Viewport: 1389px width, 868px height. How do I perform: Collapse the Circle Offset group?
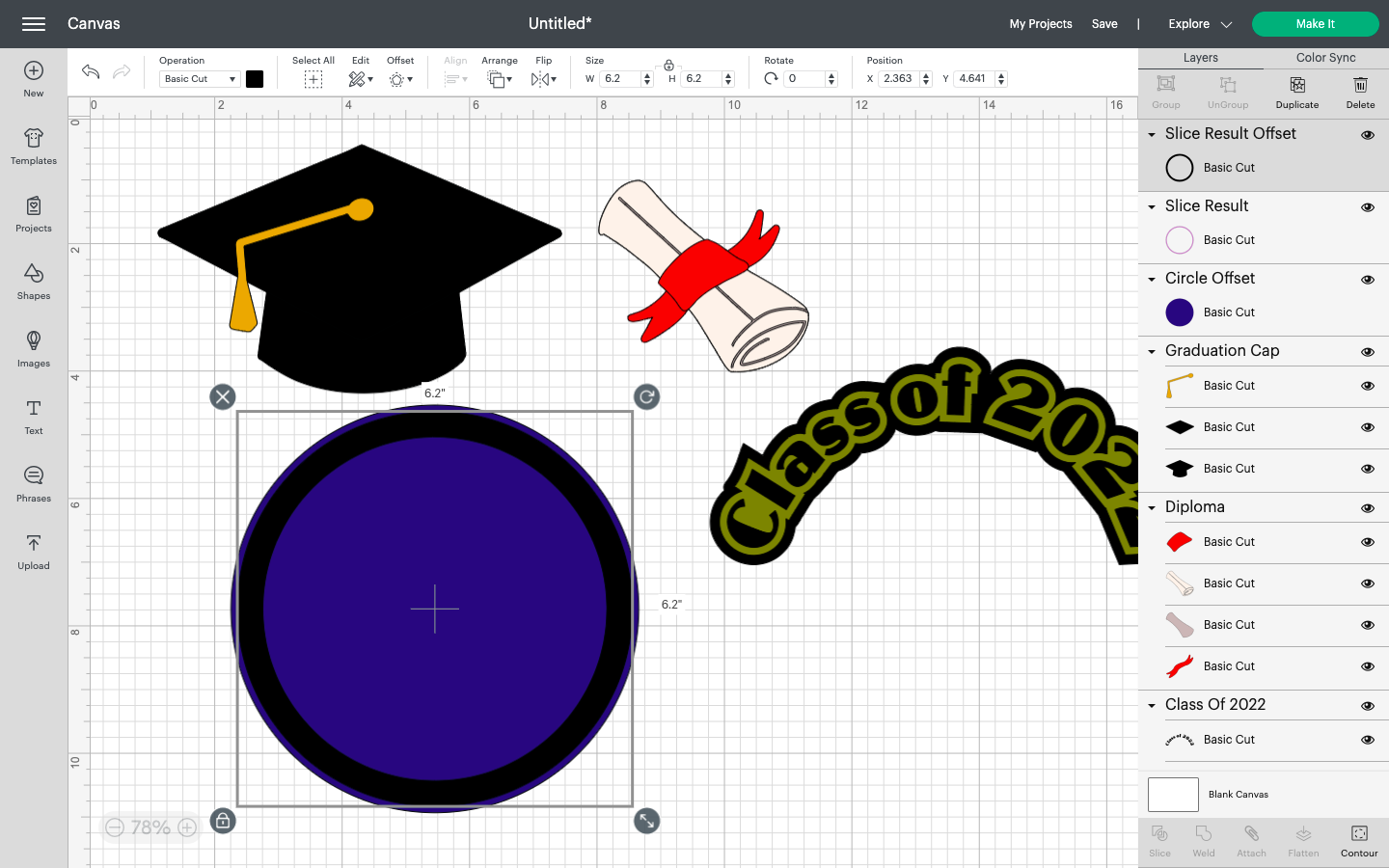[x=1152, y=280]
